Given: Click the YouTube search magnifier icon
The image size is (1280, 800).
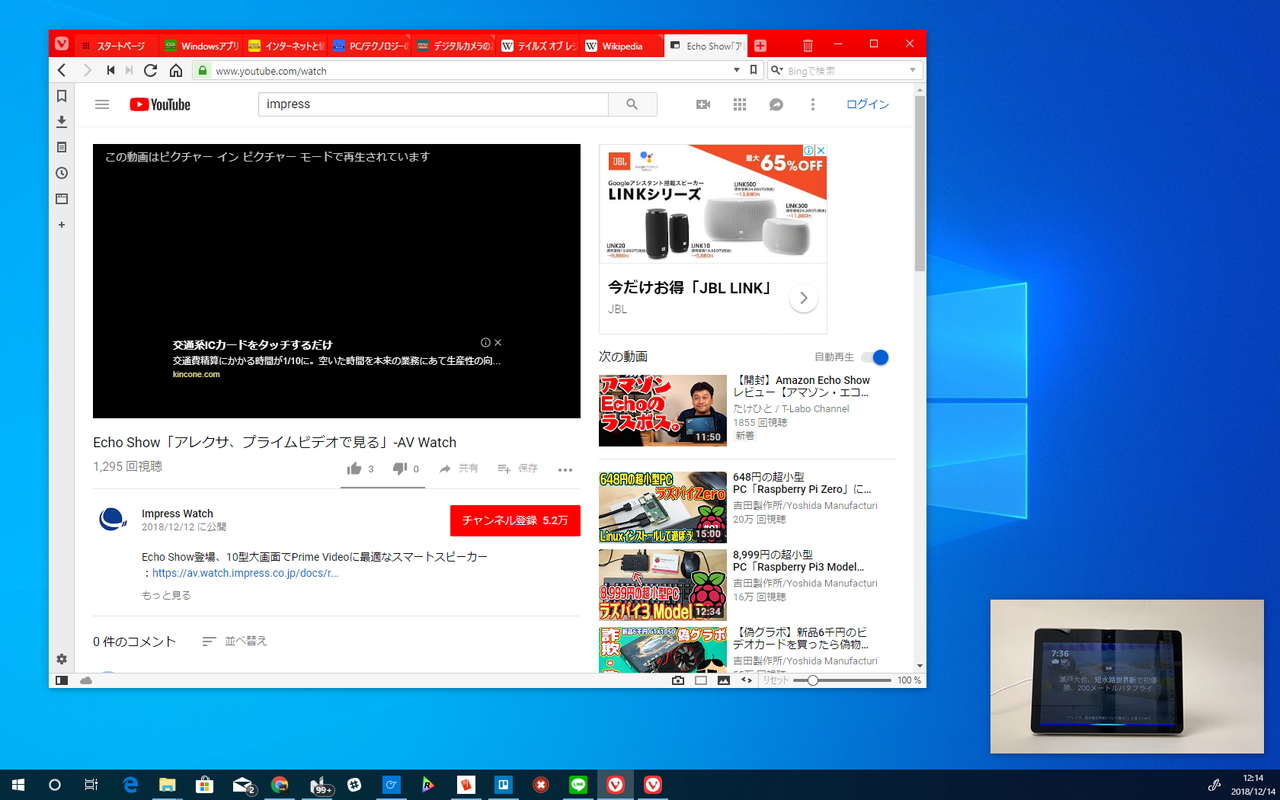Looking at the screenshot, I should click(632, 103).
